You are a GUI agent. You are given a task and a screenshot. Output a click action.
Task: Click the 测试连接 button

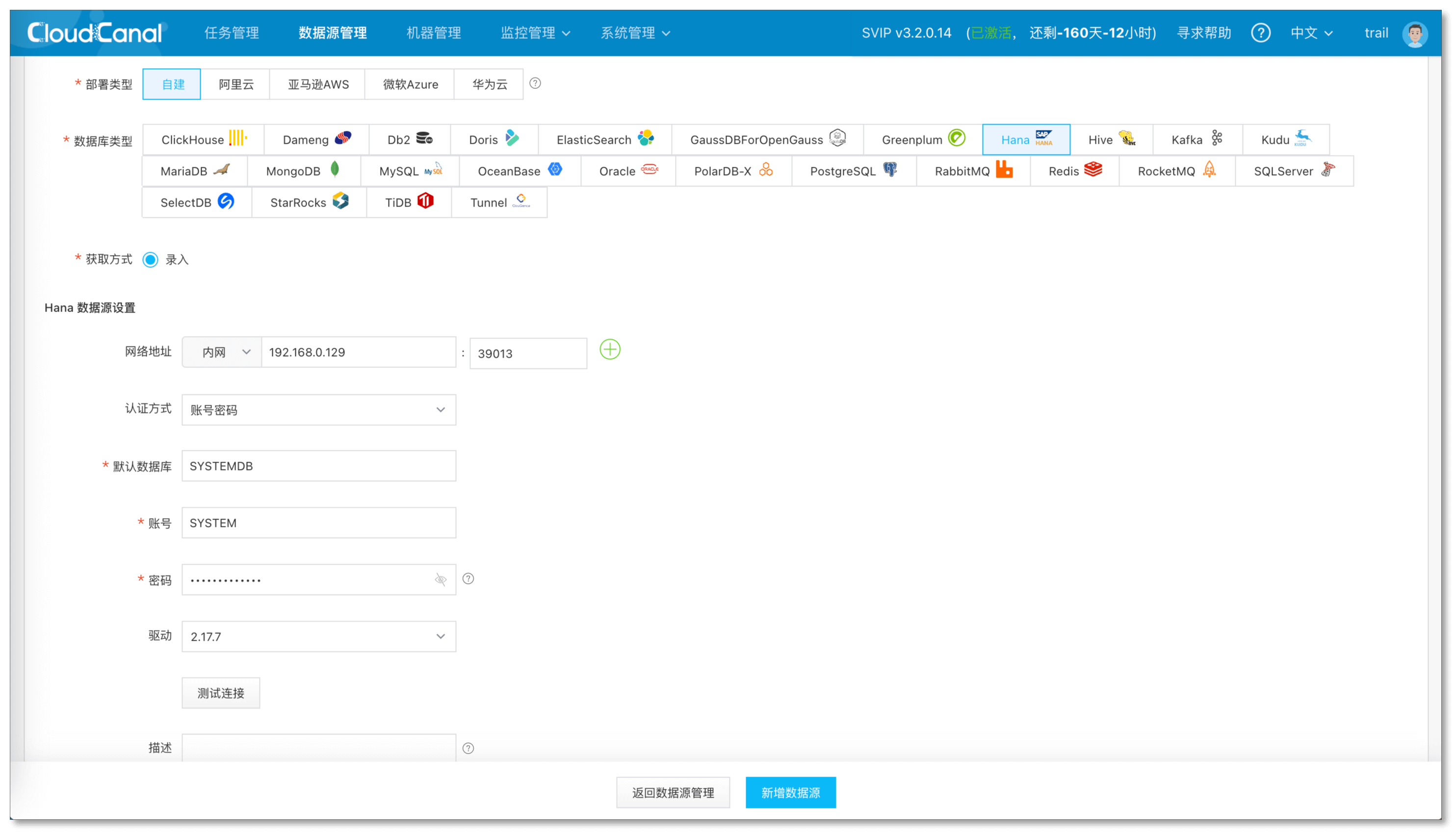click(221, 693)
